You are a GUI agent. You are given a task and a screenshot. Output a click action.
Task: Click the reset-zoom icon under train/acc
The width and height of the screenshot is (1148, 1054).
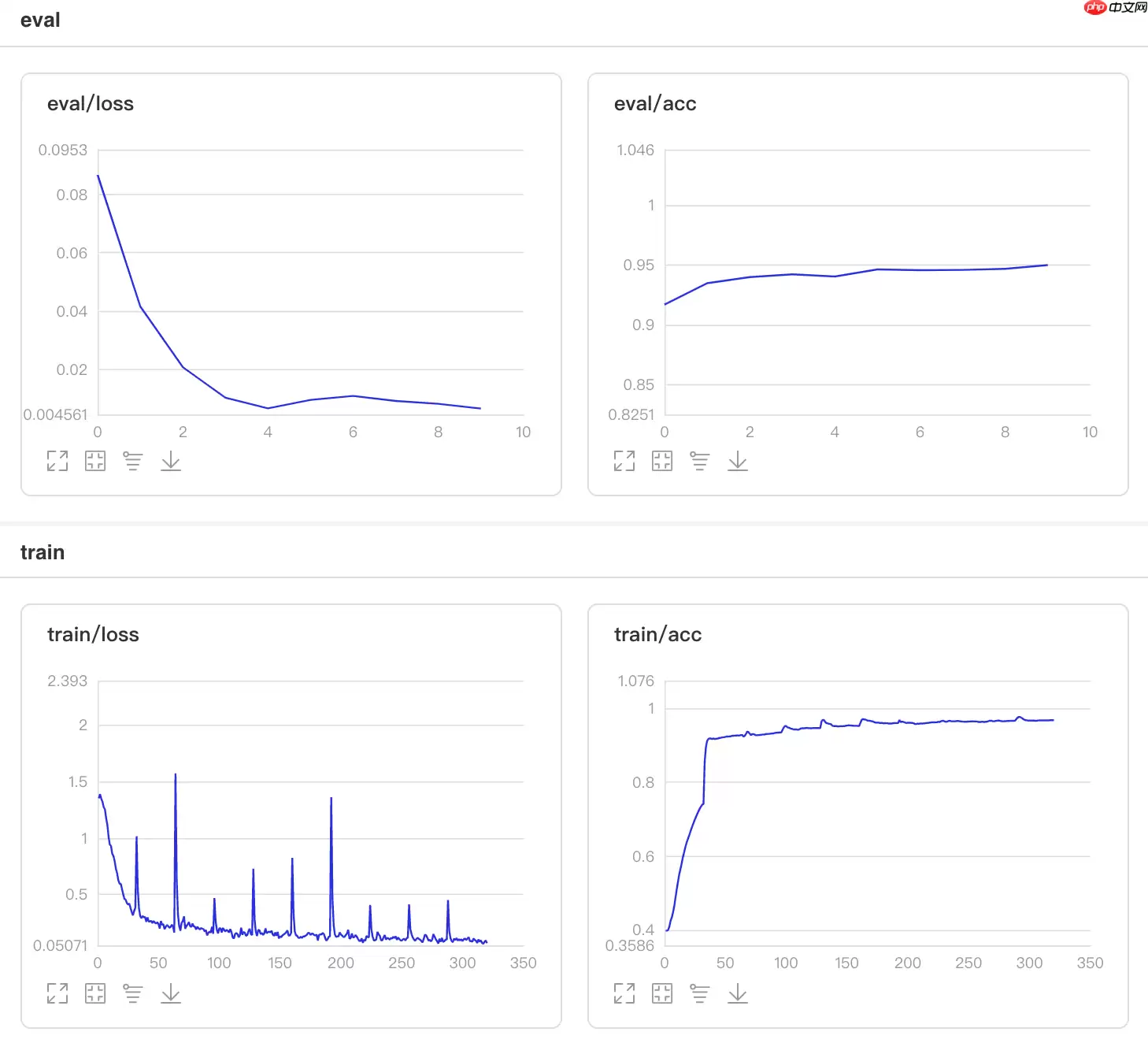tap(662, 993)
